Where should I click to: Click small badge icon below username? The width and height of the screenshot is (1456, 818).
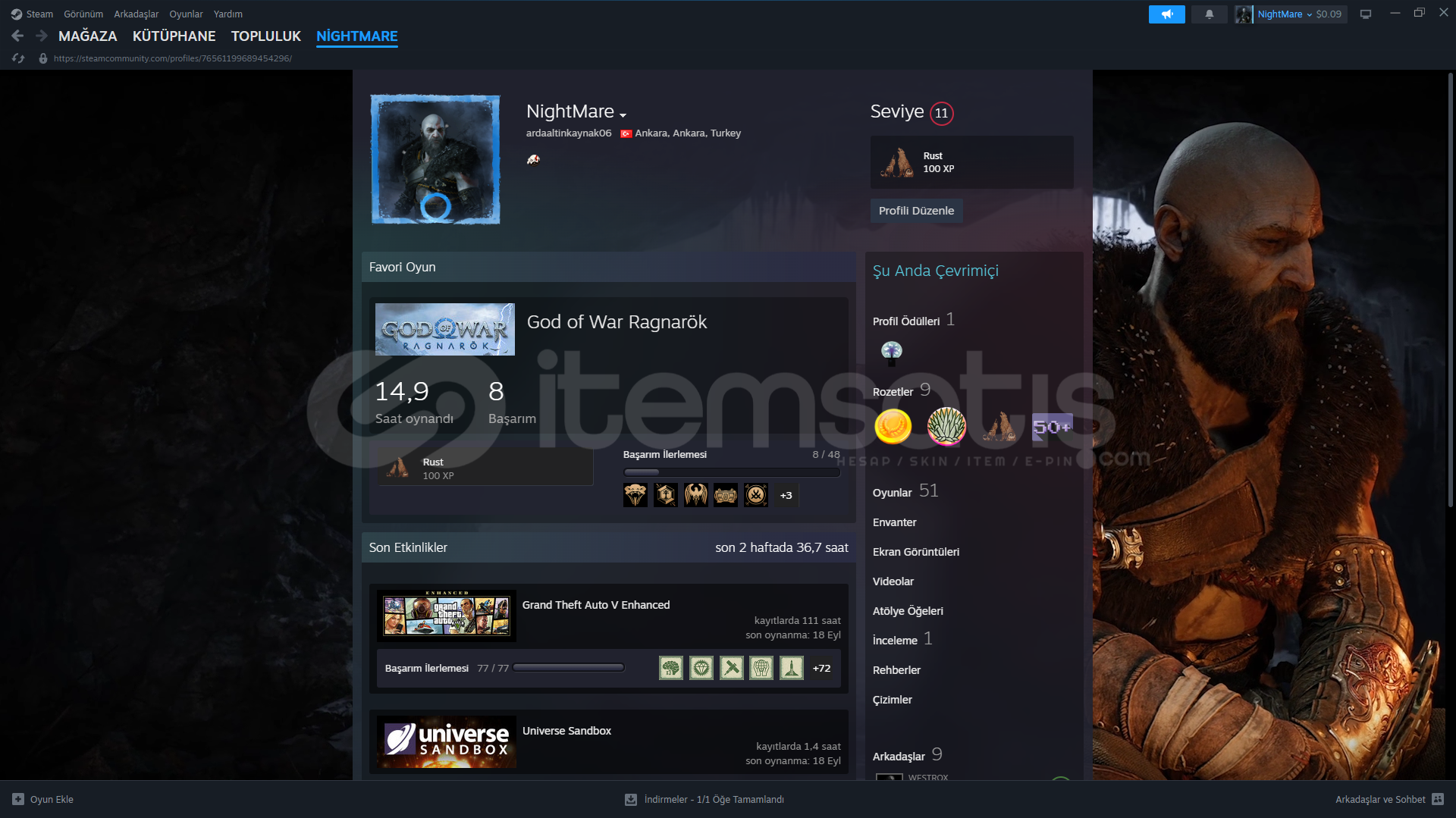(x=534, y=159)
